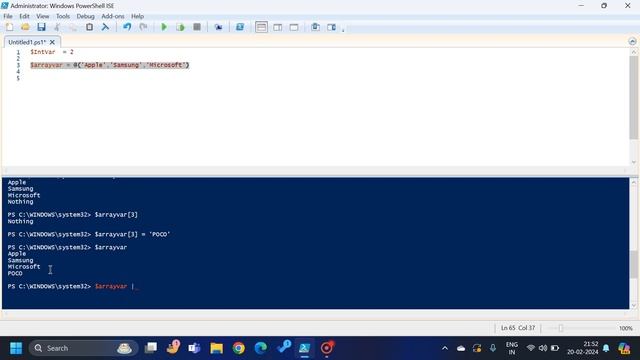This screenshot has height=360, width=640.
Task: Create a new script with the New icon
Action: [9, 27]
